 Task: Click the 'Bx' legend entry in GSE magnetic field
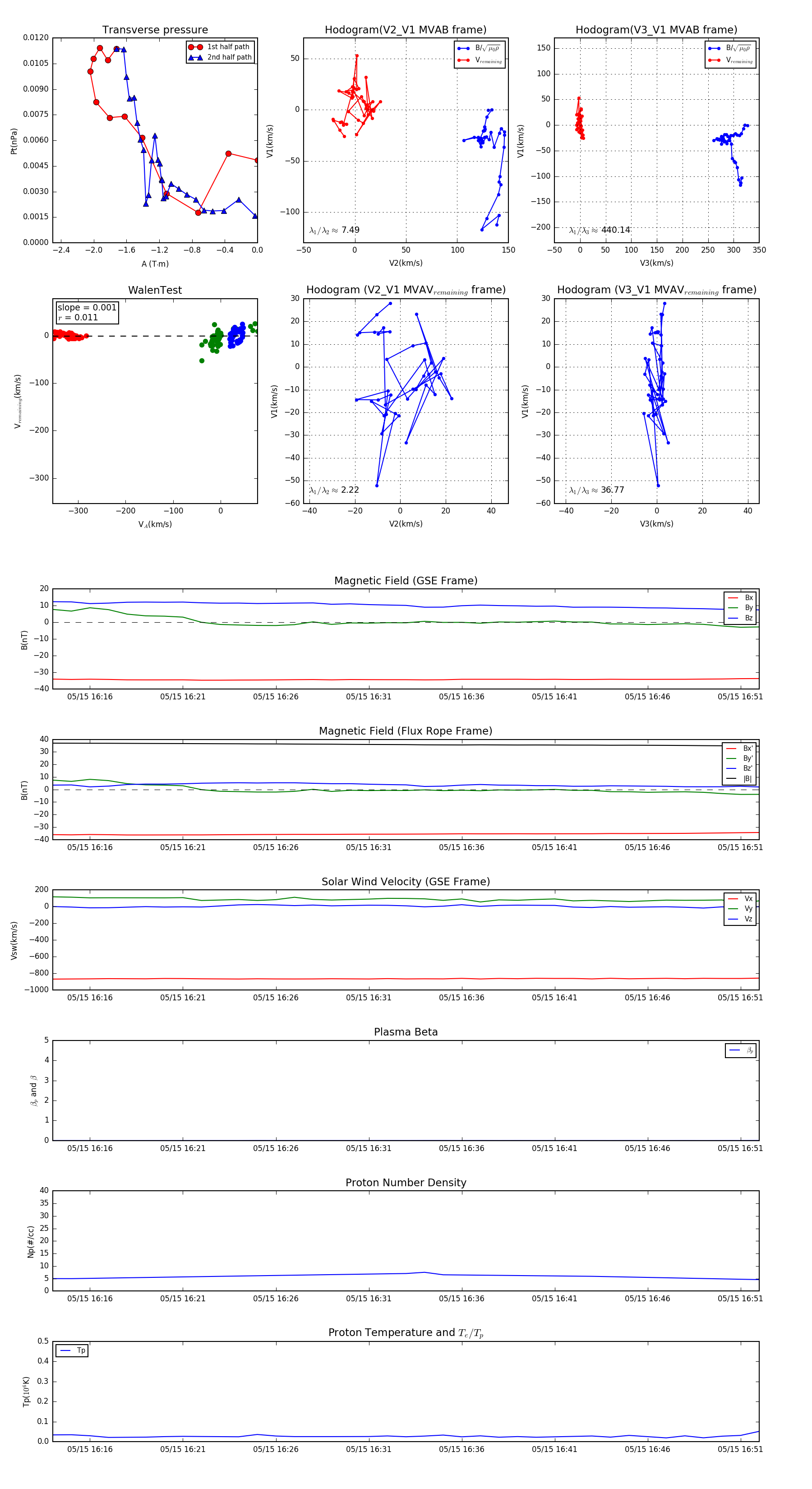click(740, 598)
